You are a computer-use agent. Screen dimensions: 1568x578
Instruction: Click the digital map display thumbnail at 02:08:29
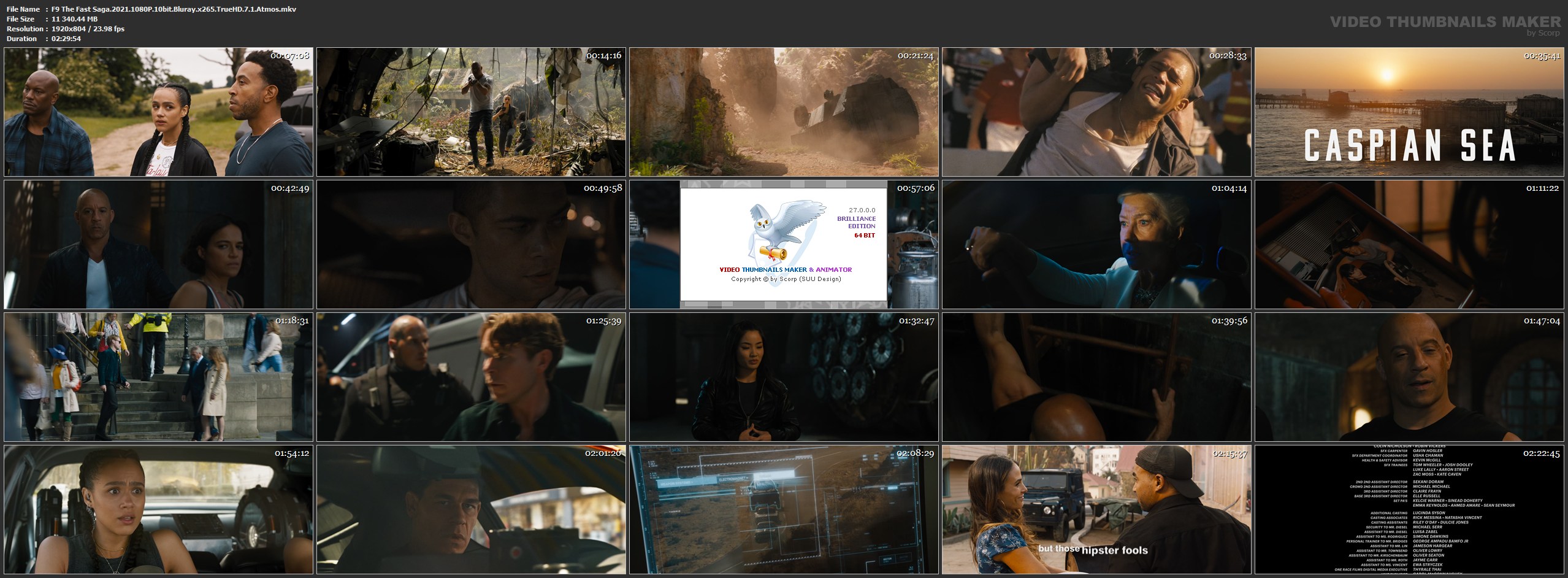pyautogui.click(x=784, y=509)
